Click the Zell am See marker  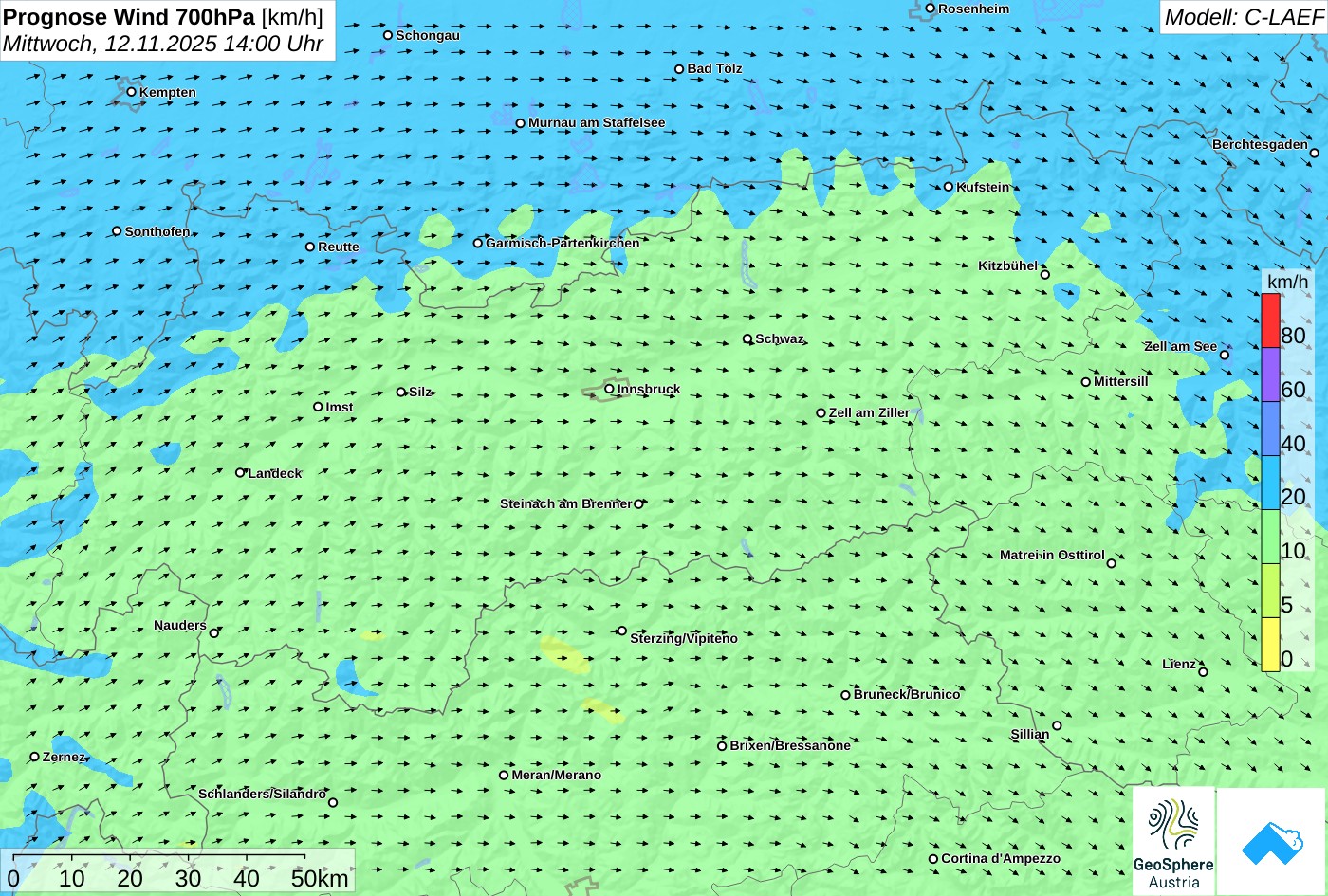(x=1224, y=355)
